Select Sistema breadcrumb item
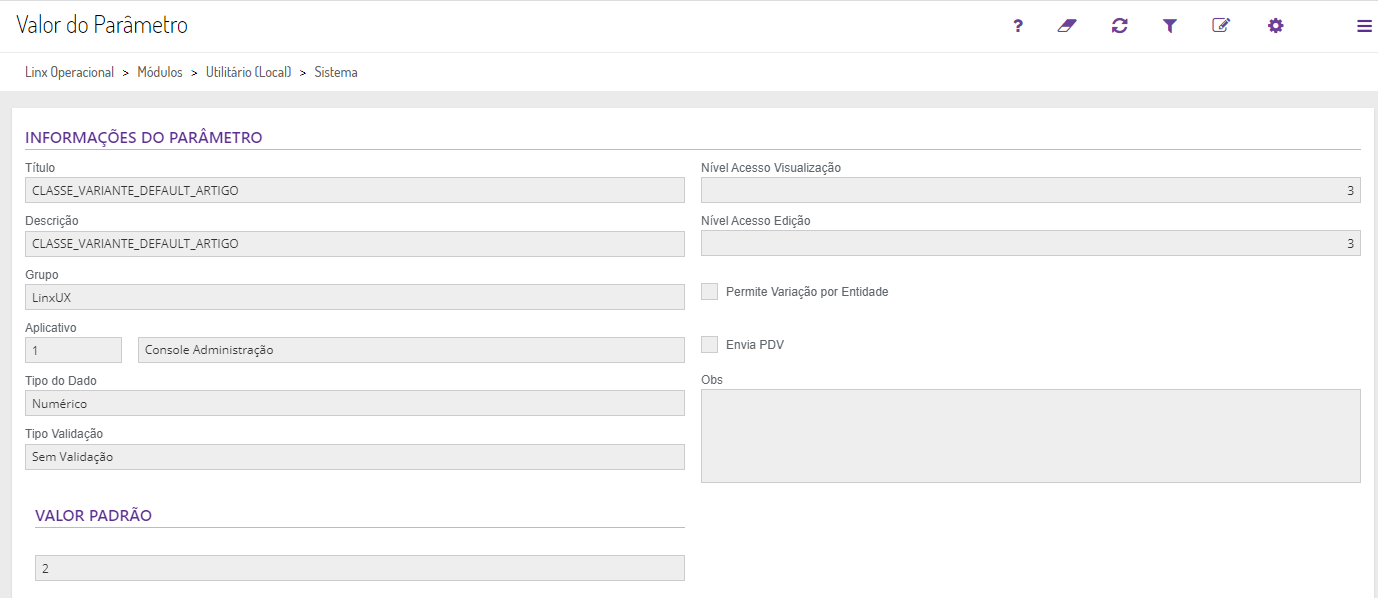The height and width of the screenshot is (598, 1378). point(336,73)
